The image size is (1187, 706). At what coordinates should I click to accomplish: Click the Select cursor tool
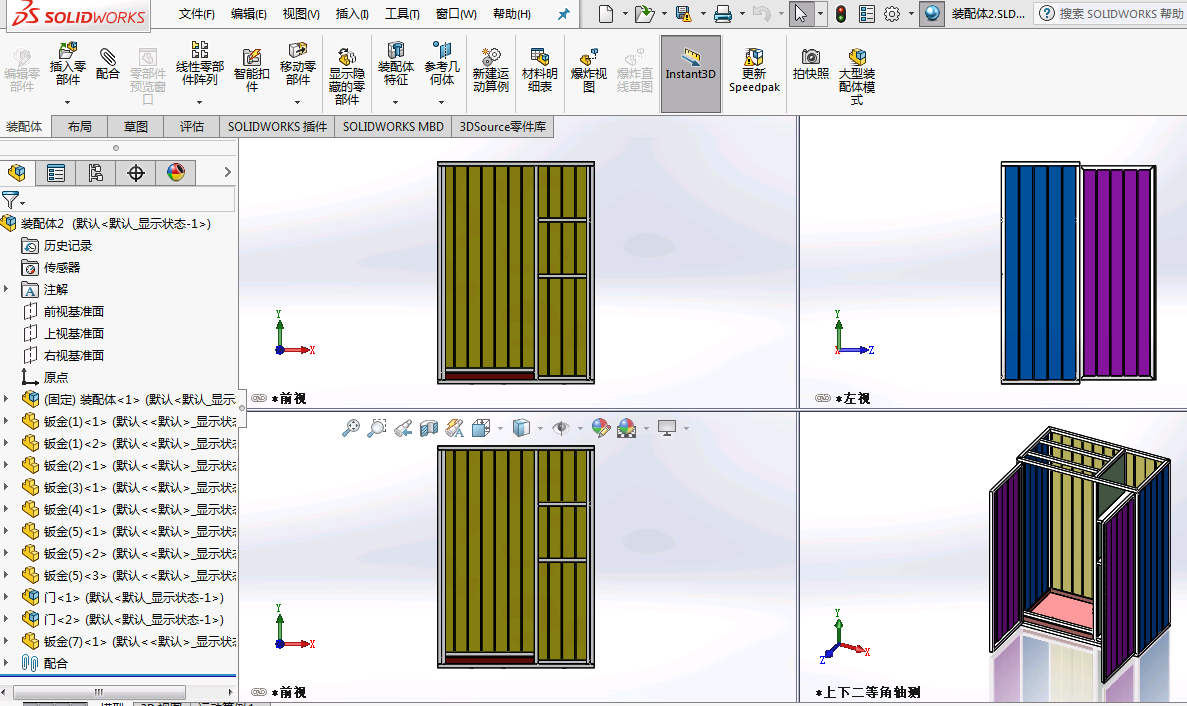coord(800,14)
